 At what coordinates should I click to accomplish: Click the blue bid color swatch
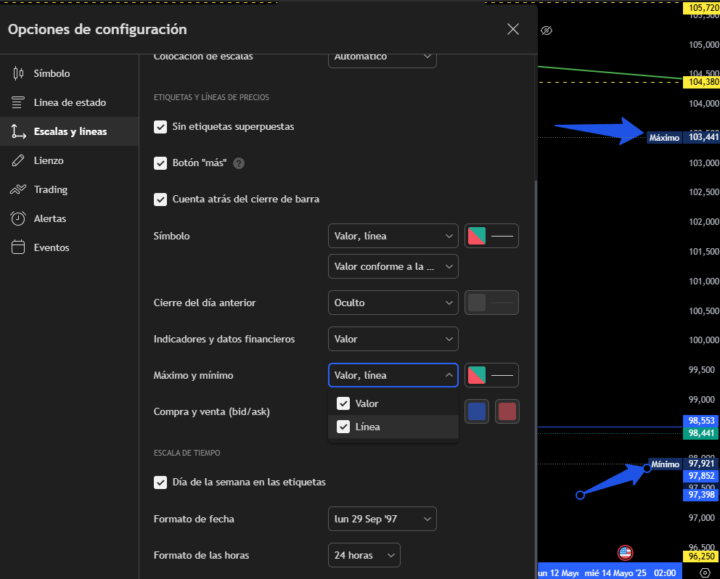pos(477,411)
